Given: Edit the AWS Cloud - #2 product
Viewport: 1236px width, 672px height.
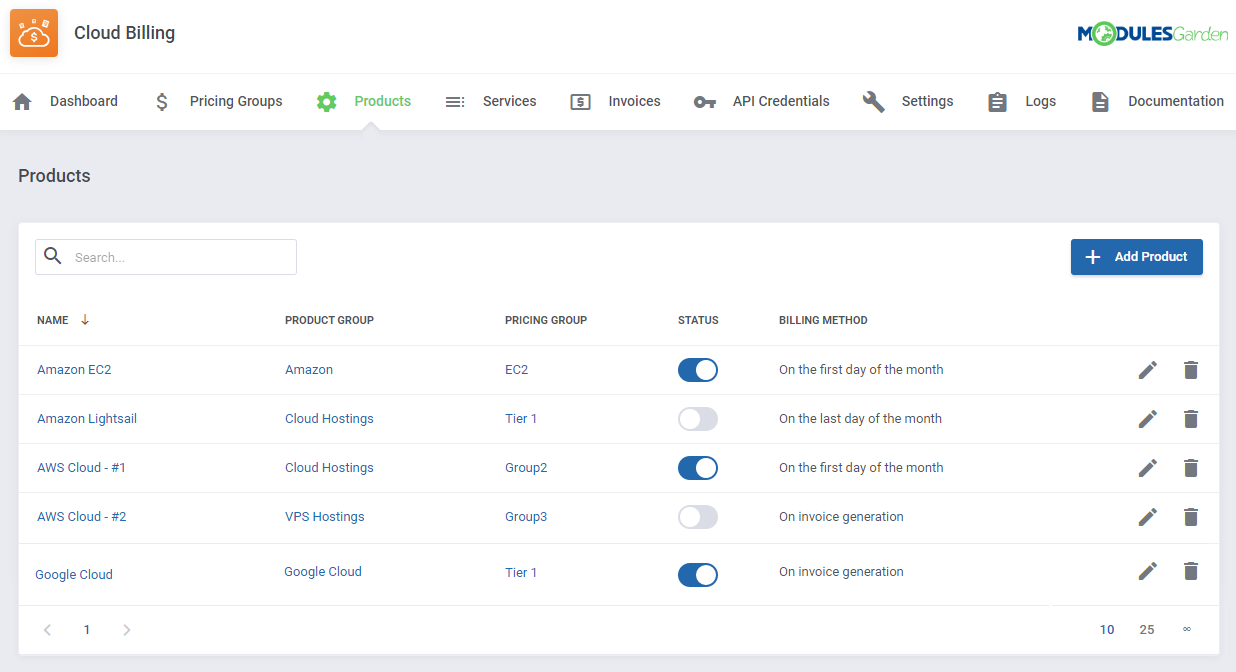Looking at the screenshot, I should pos(1148,517).
